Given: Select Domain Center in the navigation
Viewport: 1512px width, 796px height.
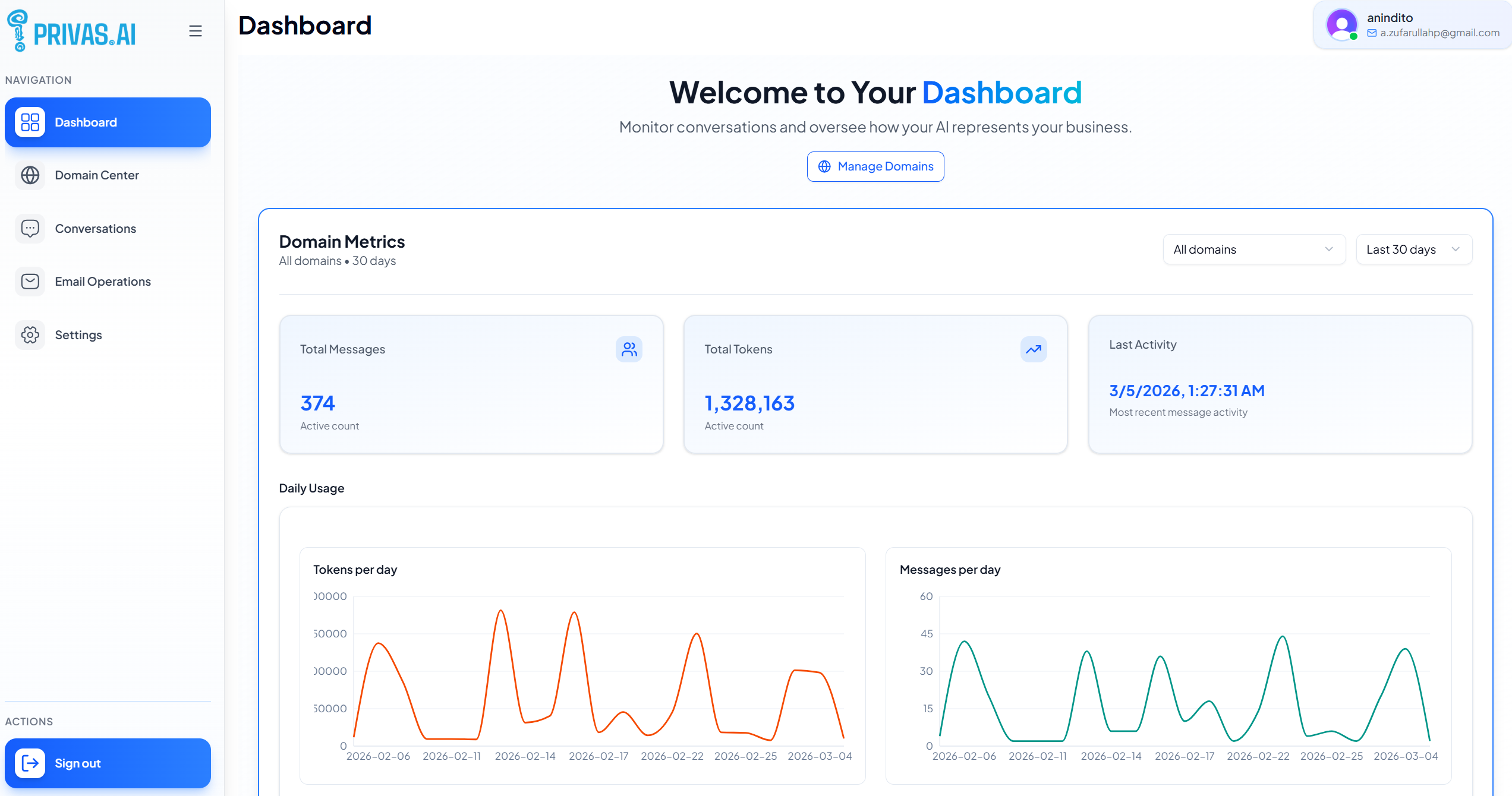Looking at the screenshot, I should (x=96, y=175).
